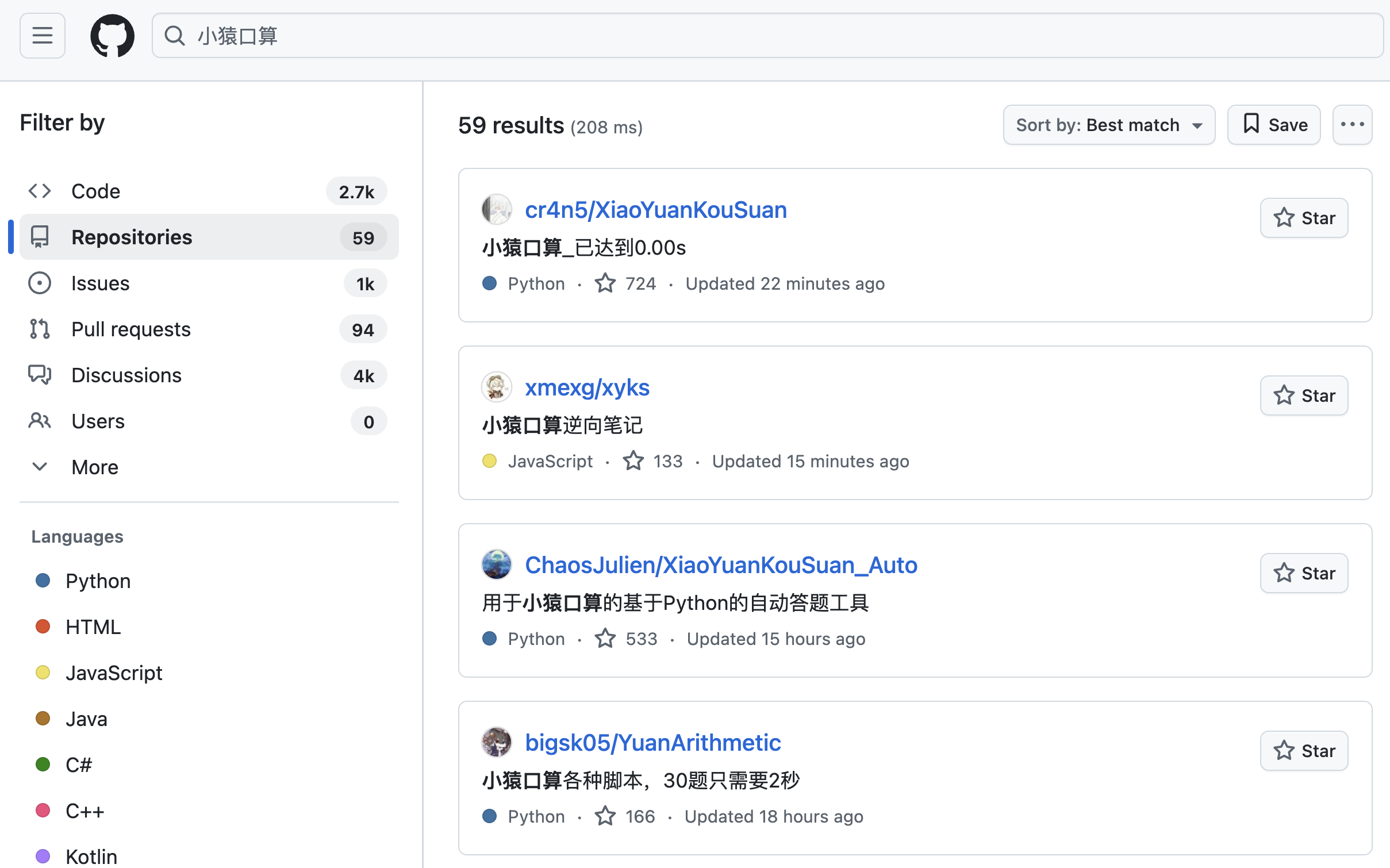Click the star icon beside 724

click(x=605, y=283)
